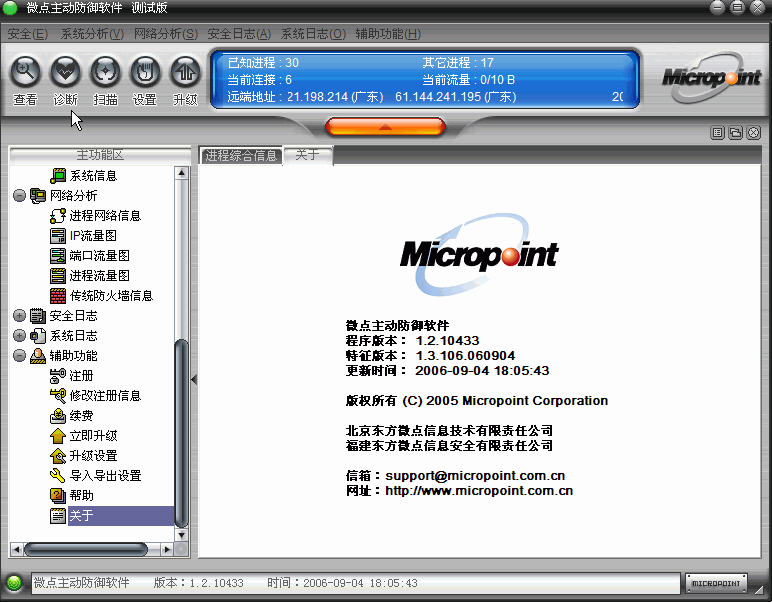Click the http://www.micropoint.com.cn website URL
This screenshot has height=602, width=772.
(x=479, y=491)
